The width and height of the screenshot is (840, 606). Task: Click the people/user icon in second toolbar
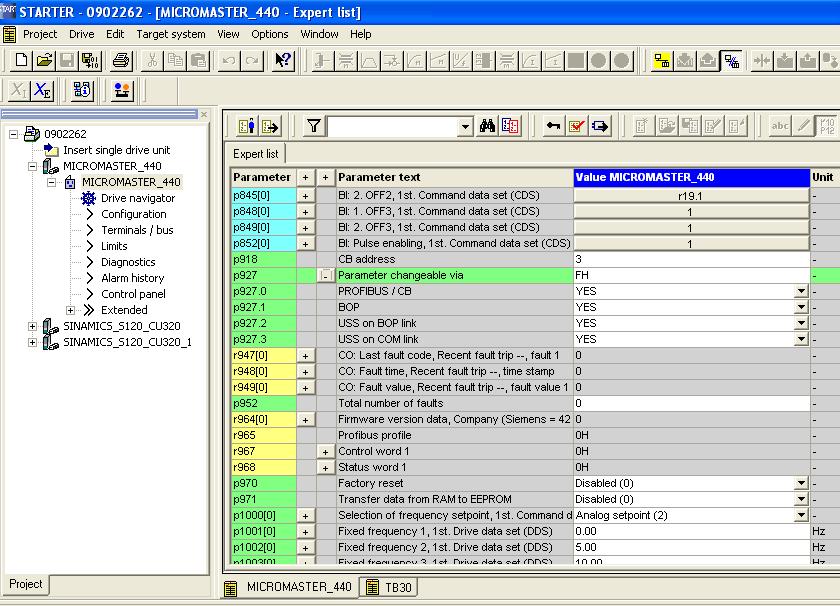(122, 90)
